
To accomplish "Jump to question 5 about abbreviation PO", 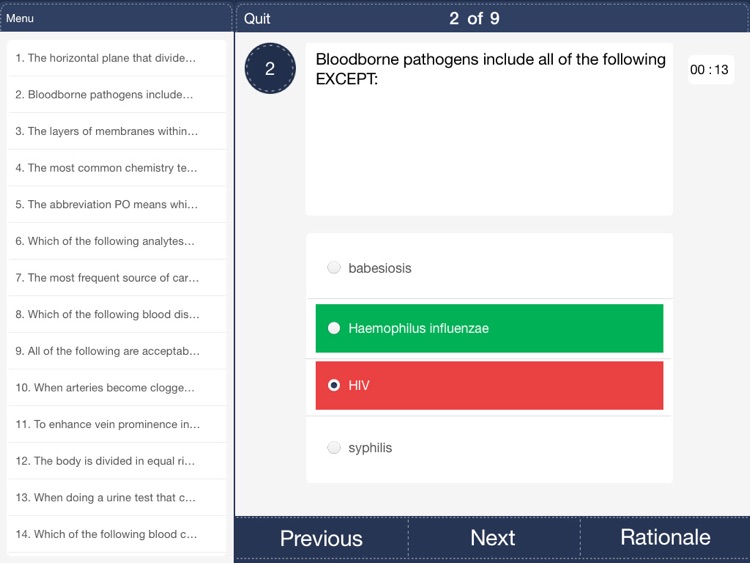I will (x=117, y=204).
